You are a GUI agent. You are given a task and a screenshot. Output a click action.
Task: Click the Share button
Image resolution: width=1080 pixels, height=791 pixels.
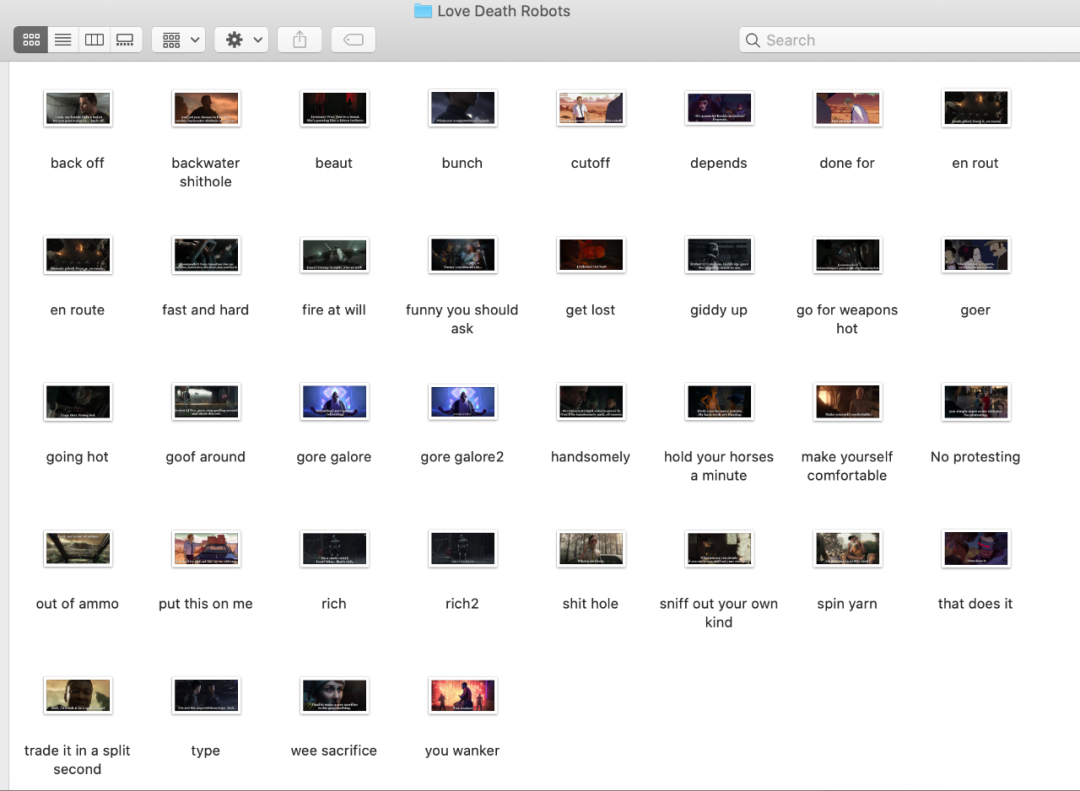tap(300, 40)
